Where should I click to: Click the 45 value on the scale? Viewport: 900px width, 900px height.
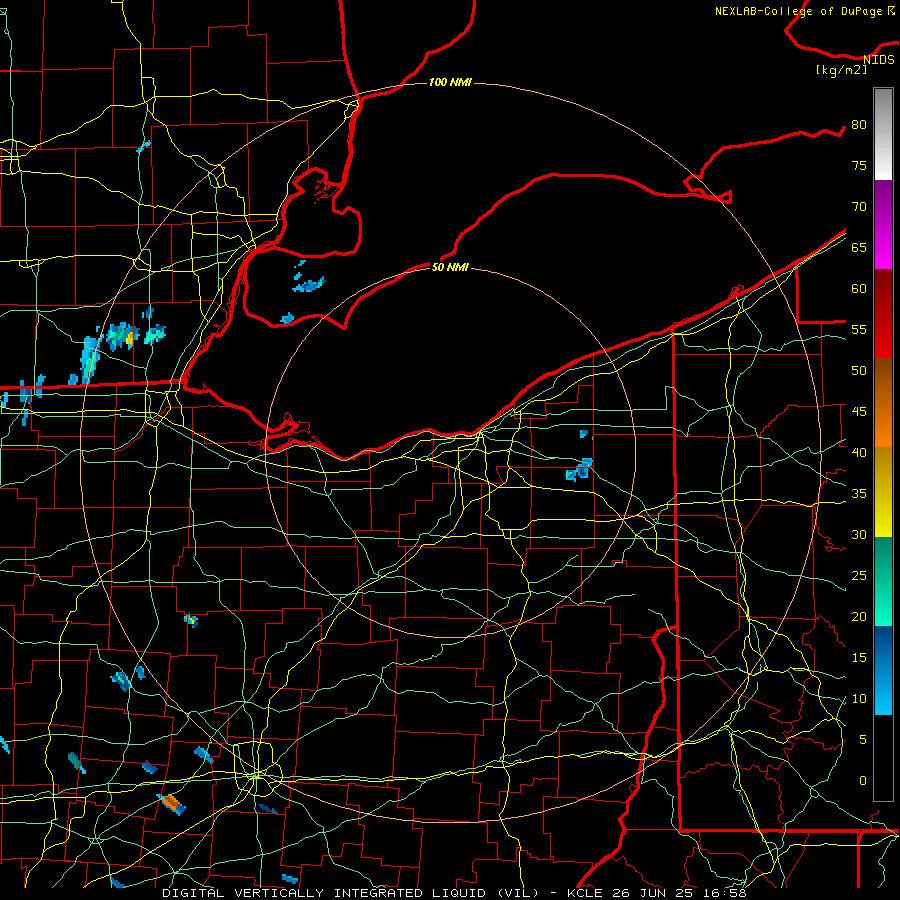click(x=859, y=412)
